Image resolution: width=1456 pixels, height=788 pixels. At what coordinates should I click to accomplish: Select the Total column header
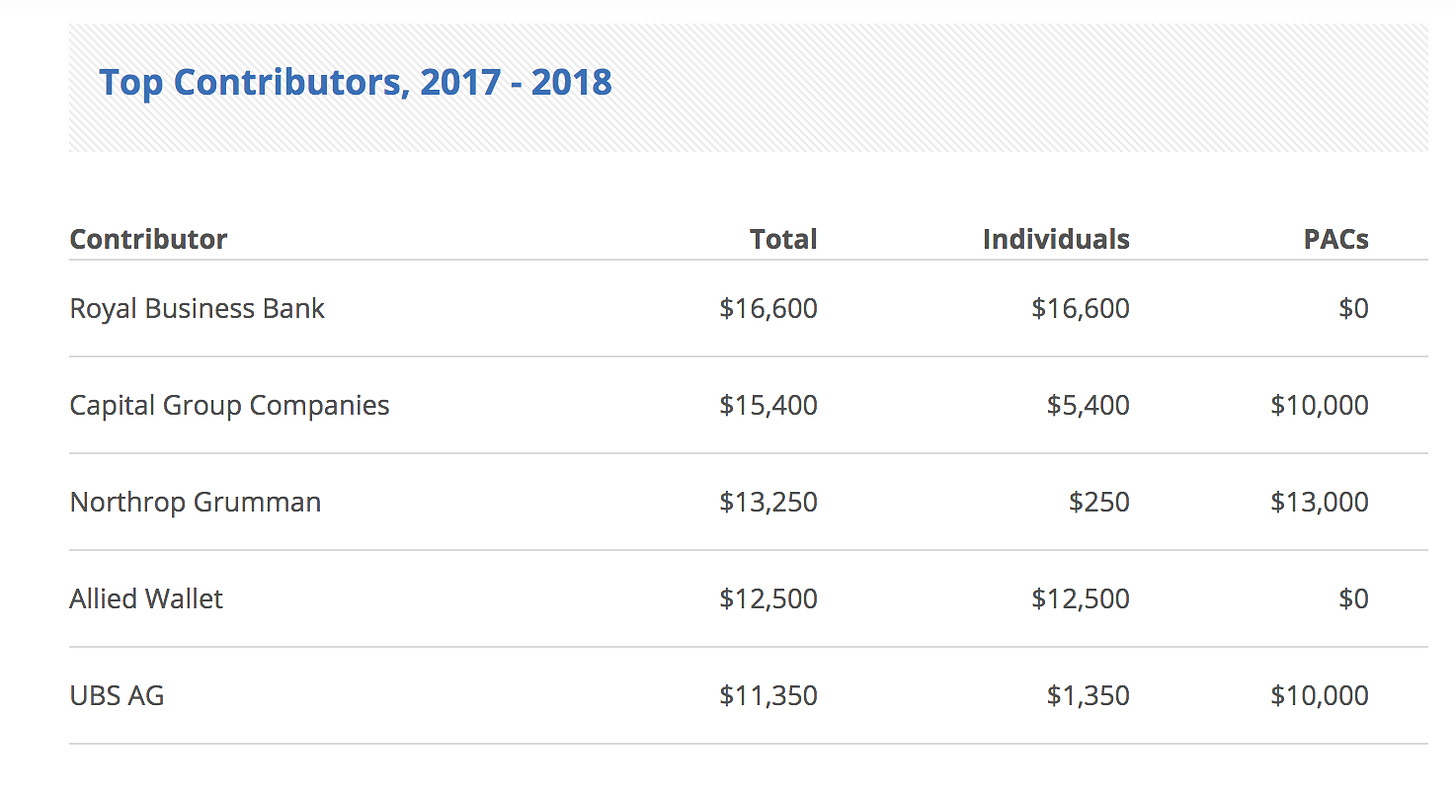[x=783, y=239]
